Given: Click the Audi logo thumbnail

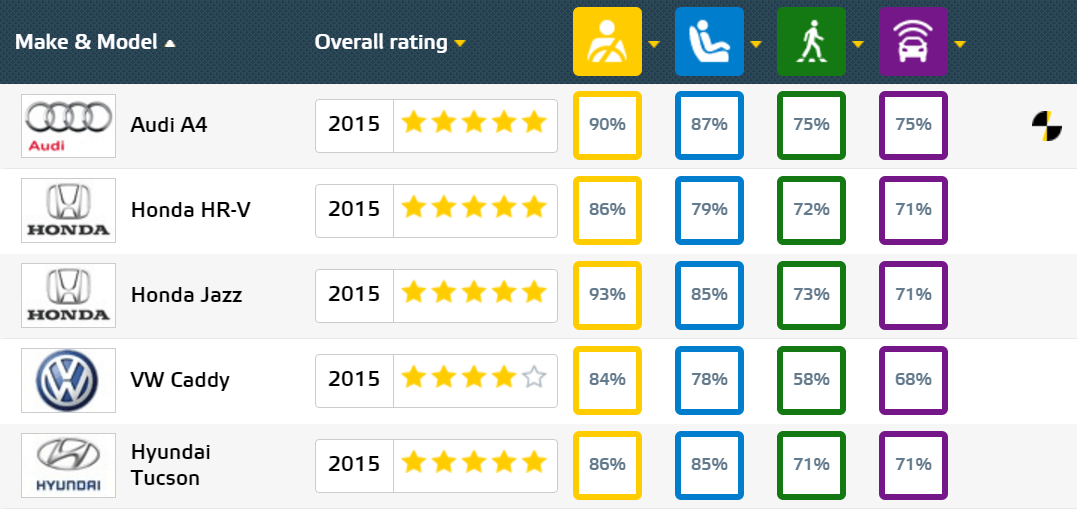Looking at the screenshot, I should tap(69, 126).
